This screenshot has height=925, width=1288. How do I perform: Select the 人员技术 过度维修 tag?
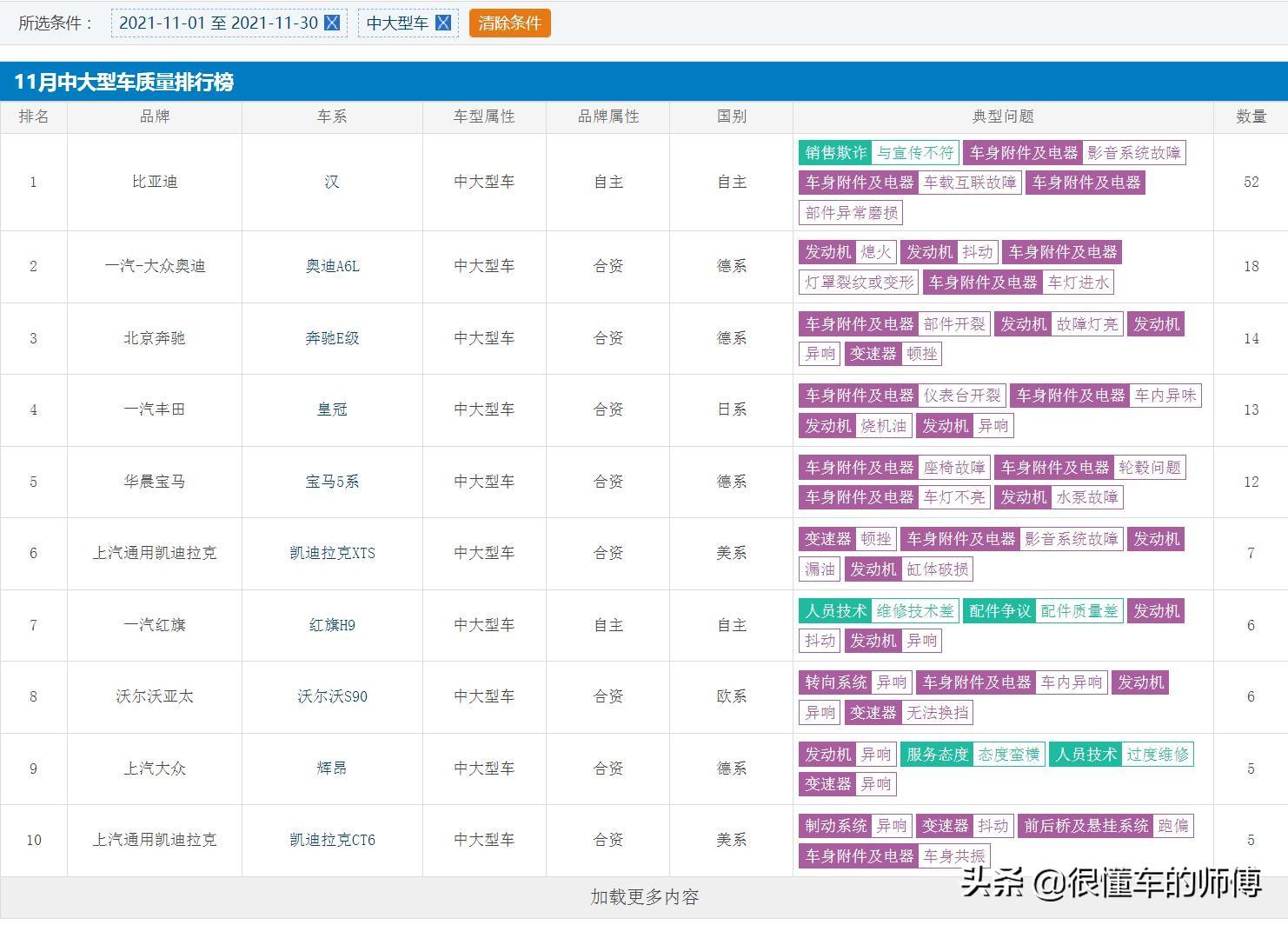coord(1121,755)
